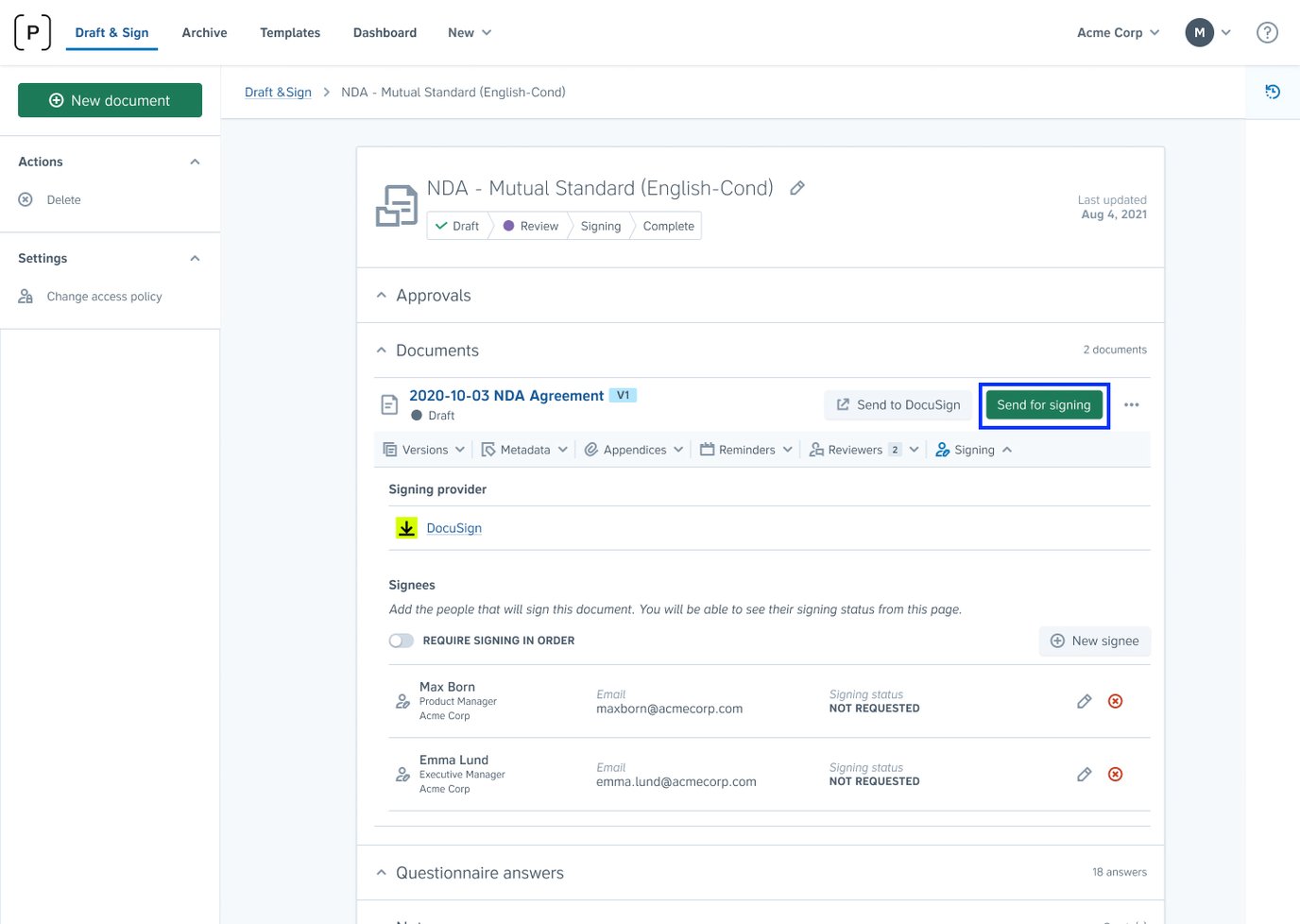Open the Versions dropdown
This screenshot has width=1300, height=924.
423,449
